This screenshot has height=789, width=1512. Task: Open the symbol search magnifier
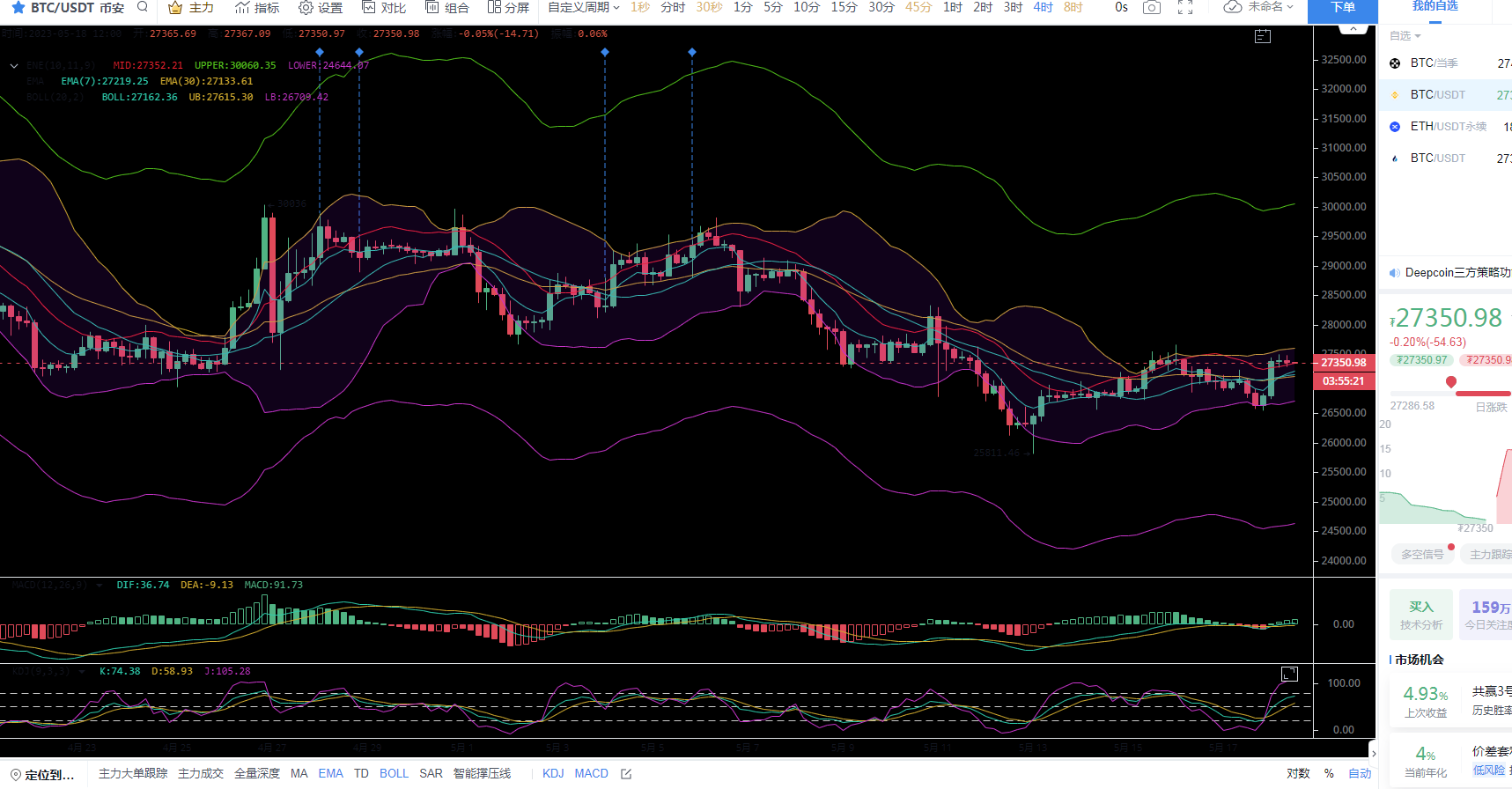(143, 8)
